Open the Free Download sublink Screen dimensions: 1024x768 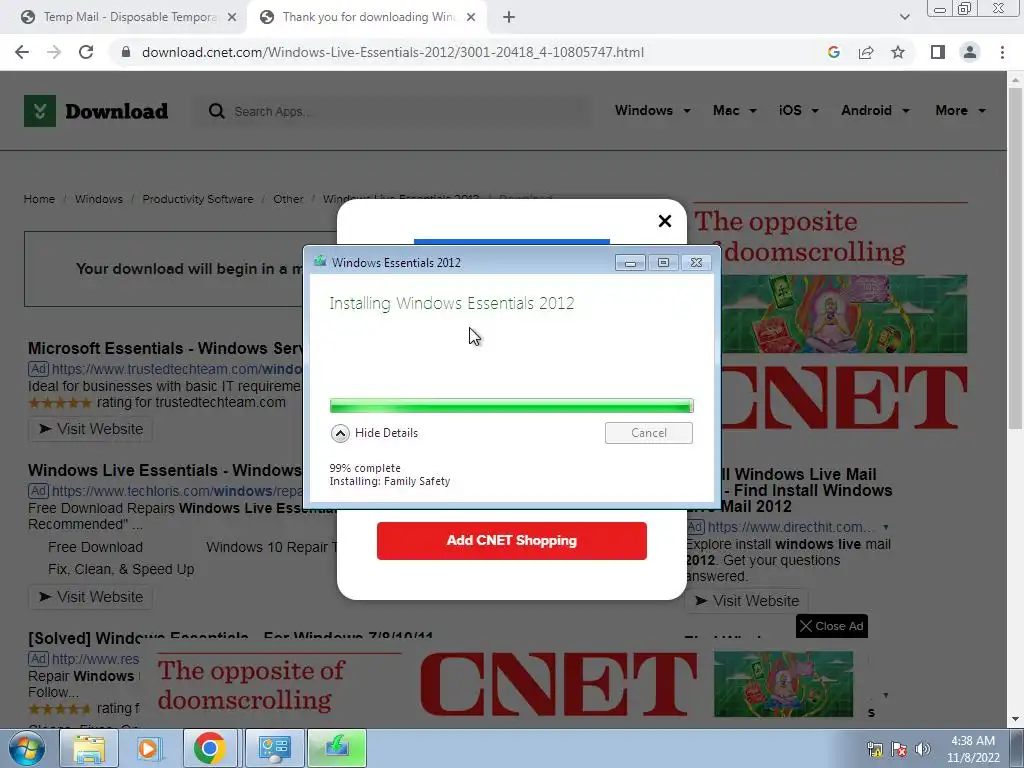95,547
